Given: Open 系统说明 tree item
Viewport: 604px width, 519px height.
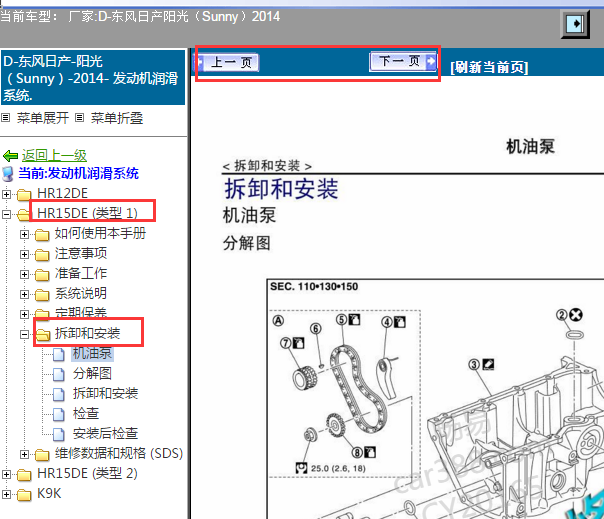Looking at the screenshot, I should click(81, 293).
